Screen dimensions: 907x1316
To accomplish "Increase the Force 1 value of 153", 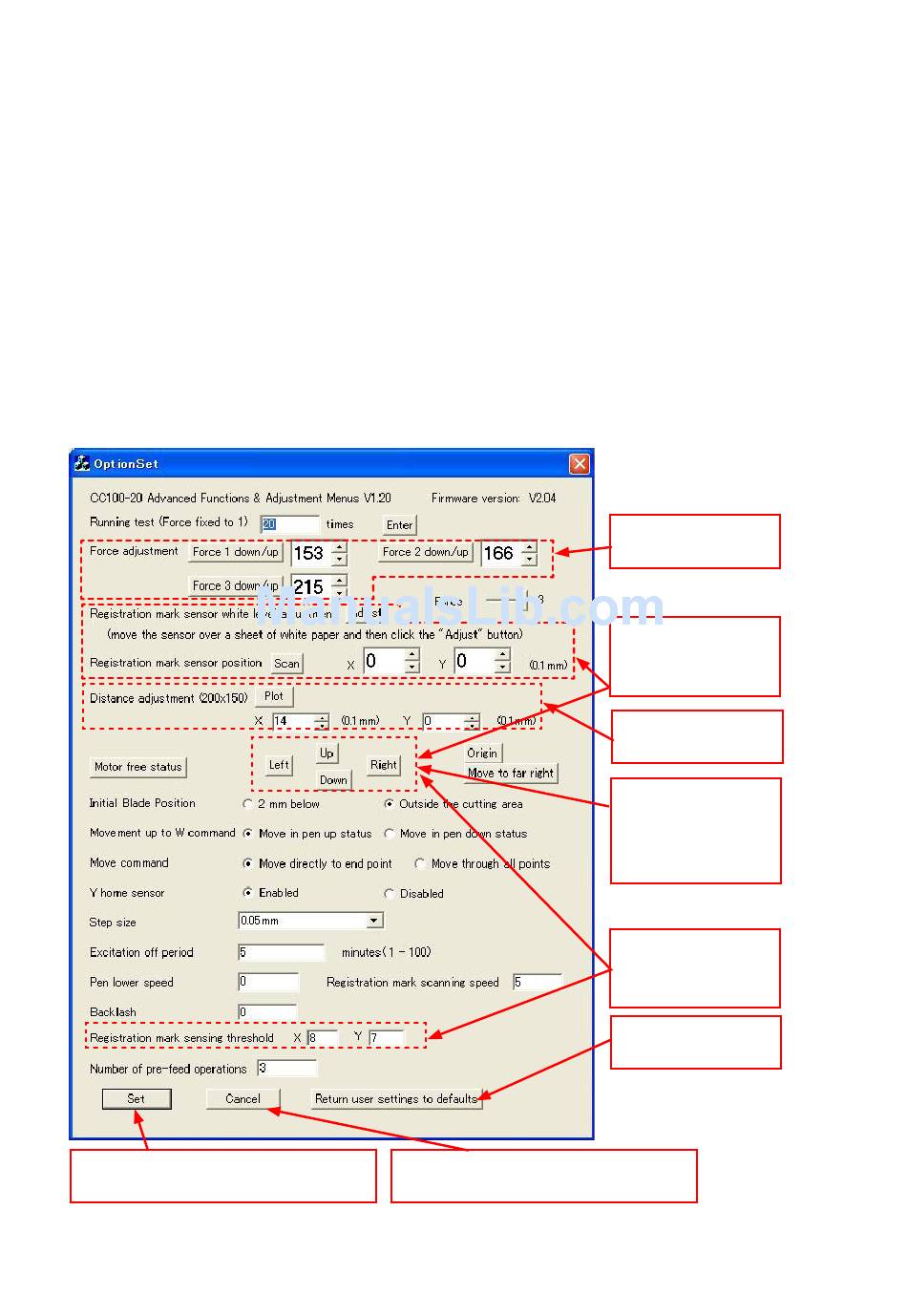I will [339, 547].
